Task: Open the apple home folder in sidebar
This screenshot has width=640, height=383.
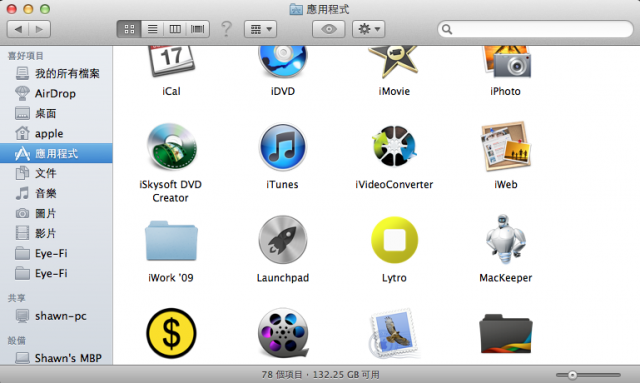Action: point(56,134)
